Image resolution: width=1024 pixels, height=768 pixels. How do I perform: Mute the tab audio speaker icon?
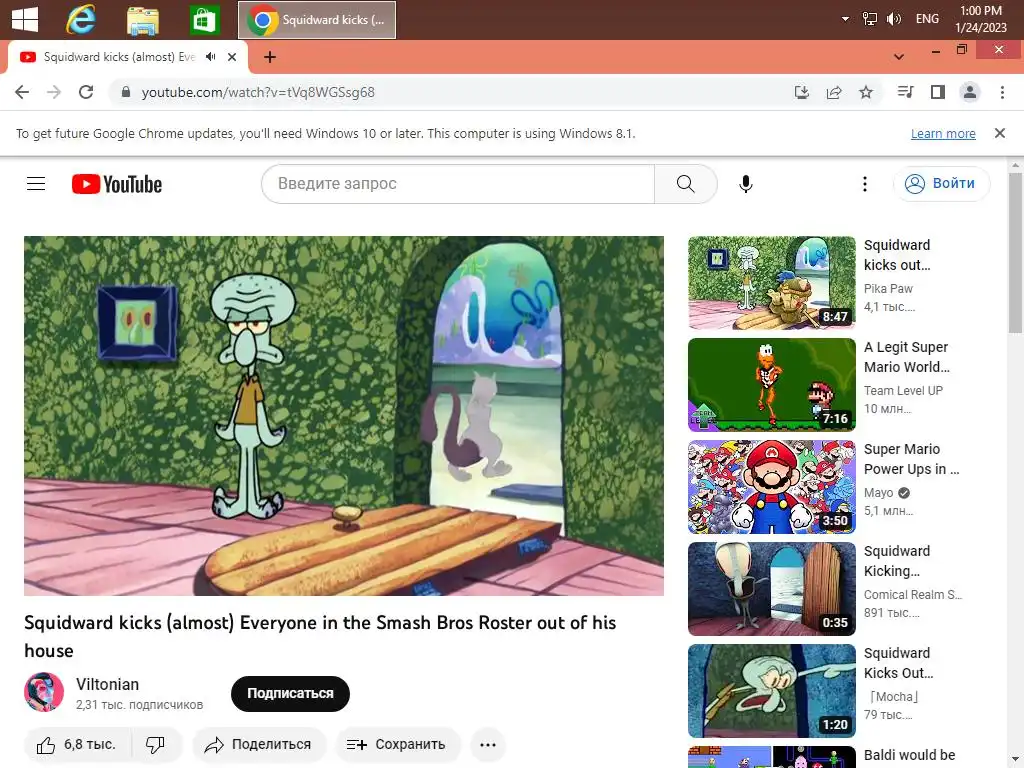click(210, 57)
